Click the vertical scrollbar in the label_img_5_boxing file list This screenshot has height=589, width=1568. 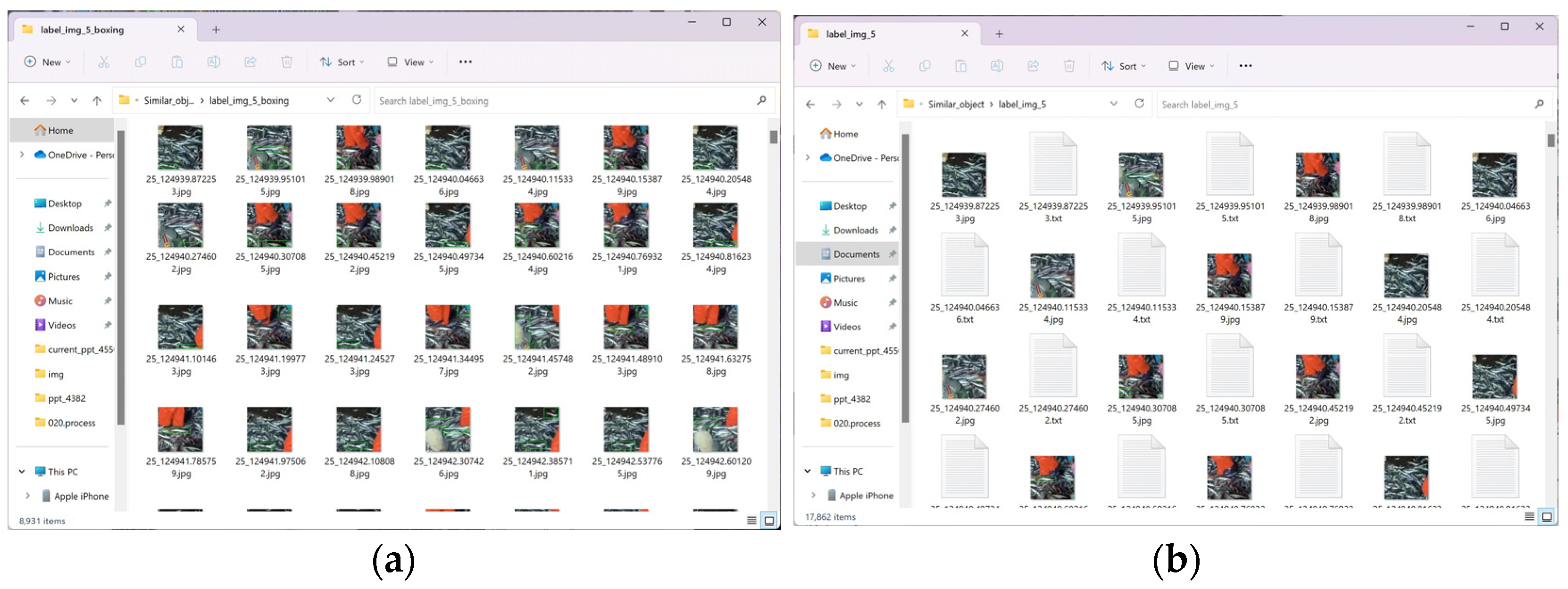point(773,138)
